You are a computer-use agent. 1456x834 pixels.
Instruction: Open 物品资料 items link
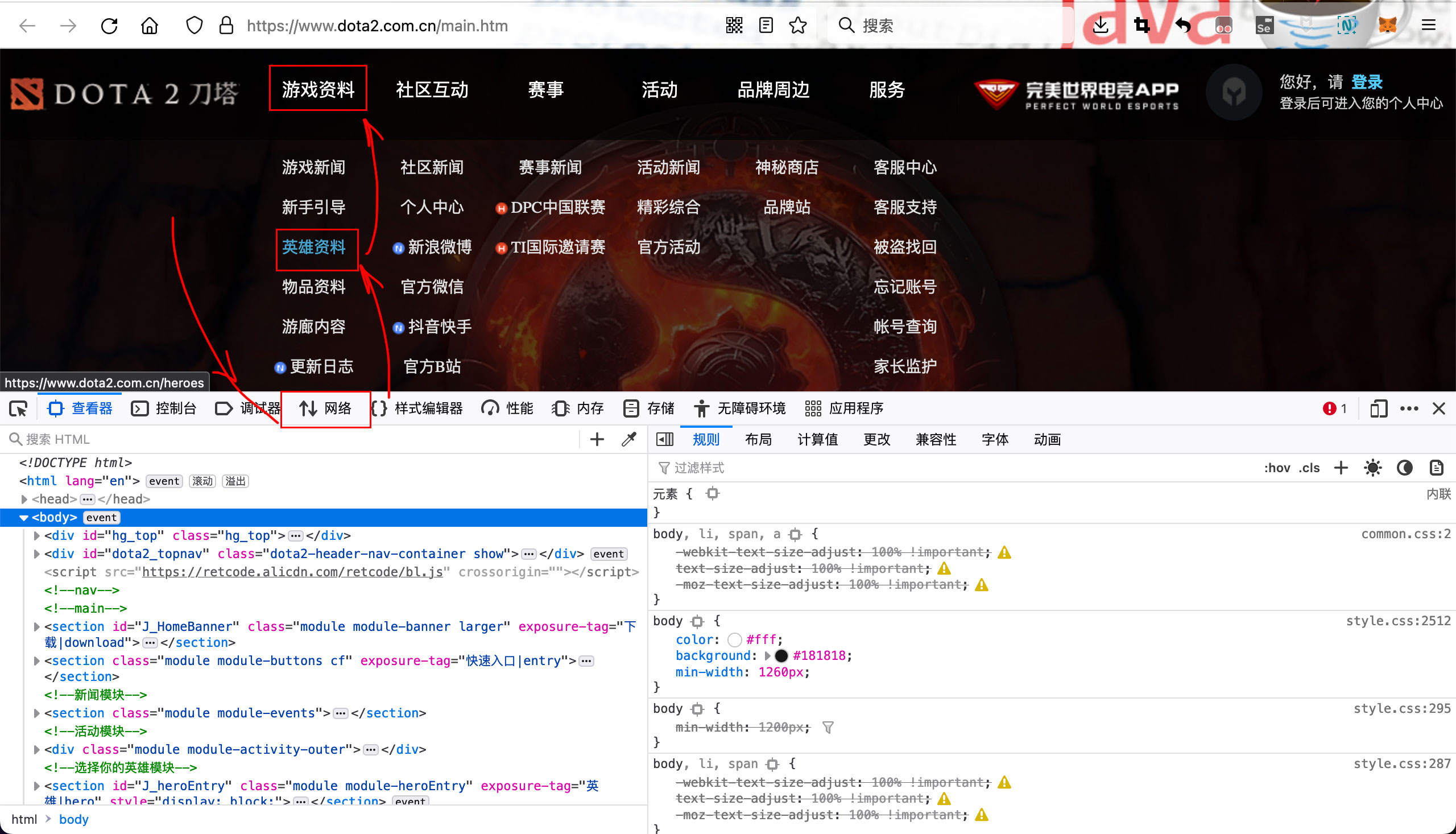tap(314, 287)
